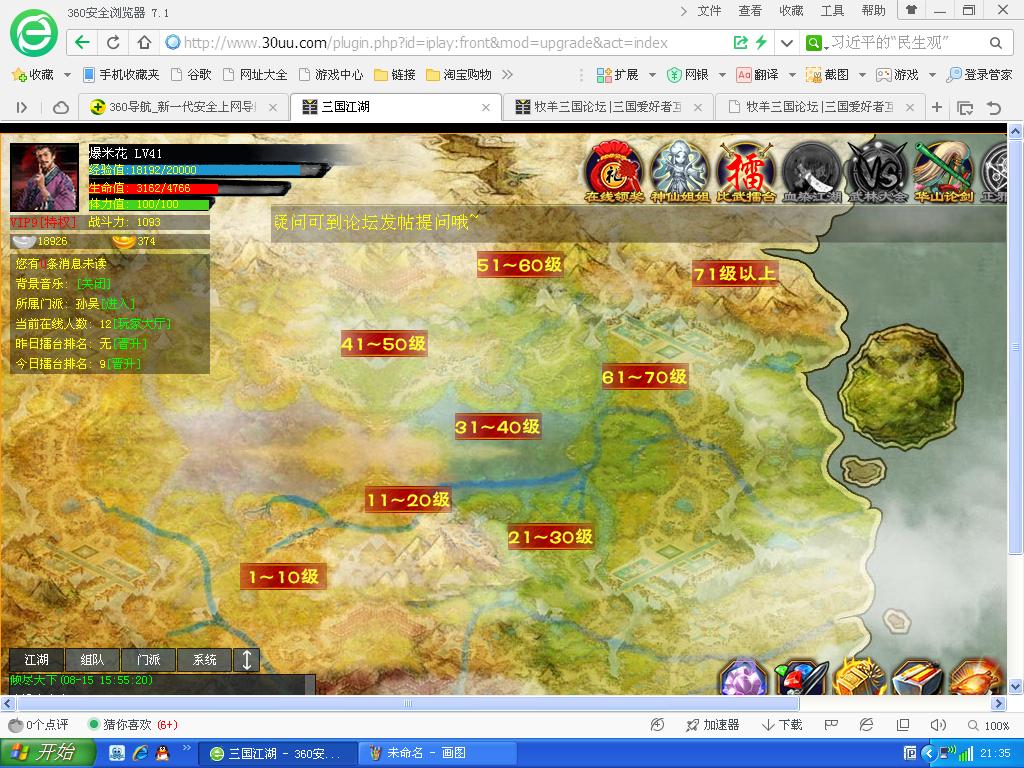The width and height of the screenshot is (1024, 768).
Task: Click the restore closed tab icon
Action: tap(993, 108)
